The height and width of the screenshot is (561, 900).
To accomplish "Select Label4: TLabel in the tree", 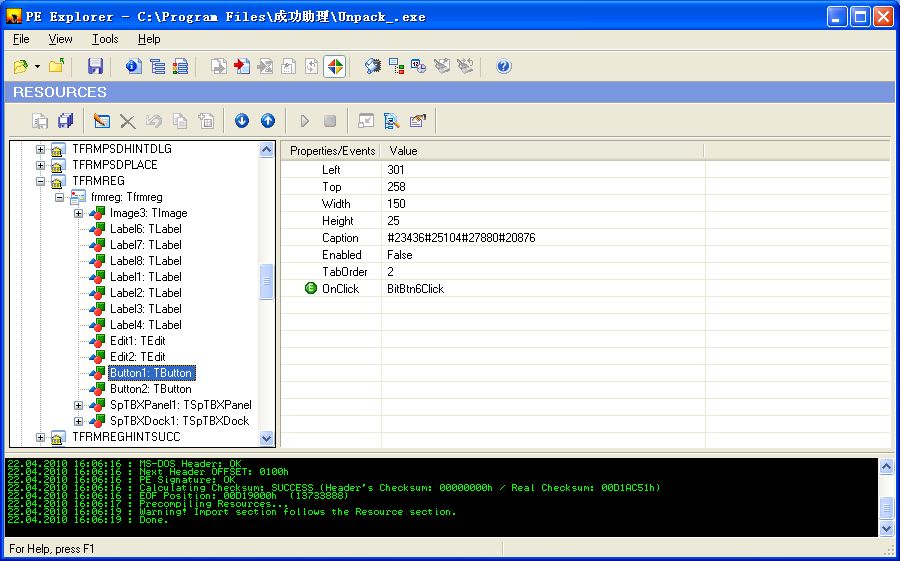I will click(x=146, y=325).
